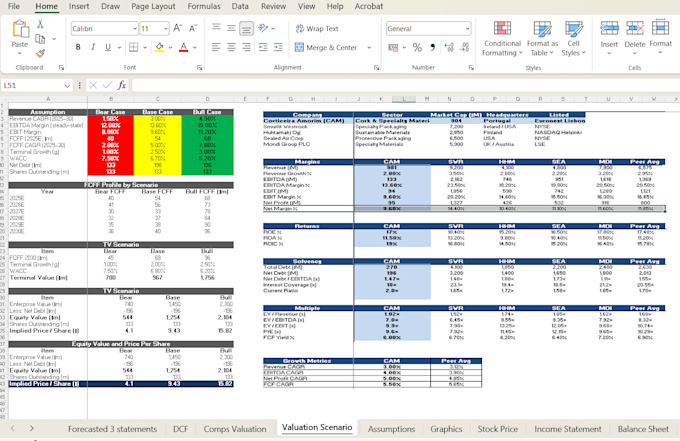
Task: Switch to Comps Valuation sheet
Action: (235, 429)
